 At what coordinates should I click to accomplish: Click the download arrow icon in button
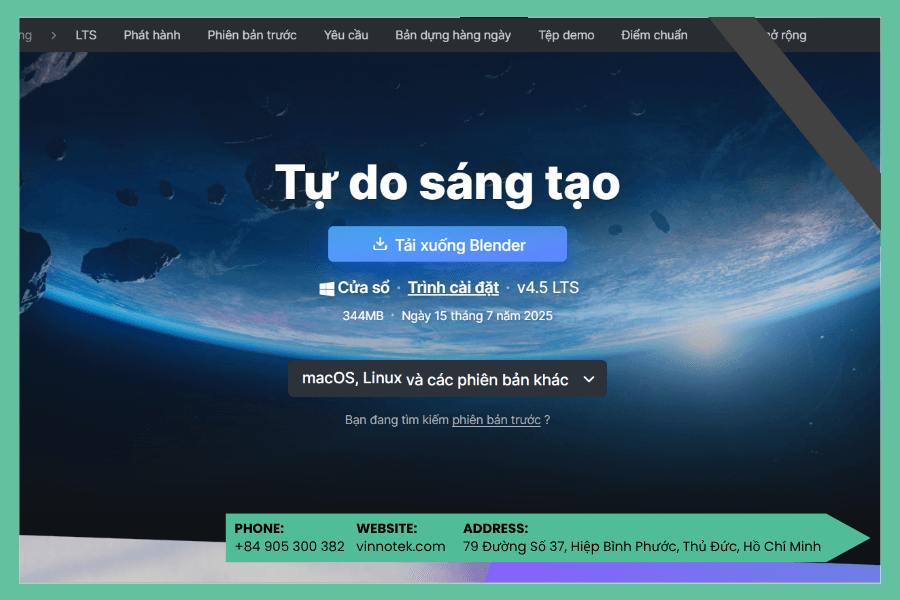click(x=380, y=244)
